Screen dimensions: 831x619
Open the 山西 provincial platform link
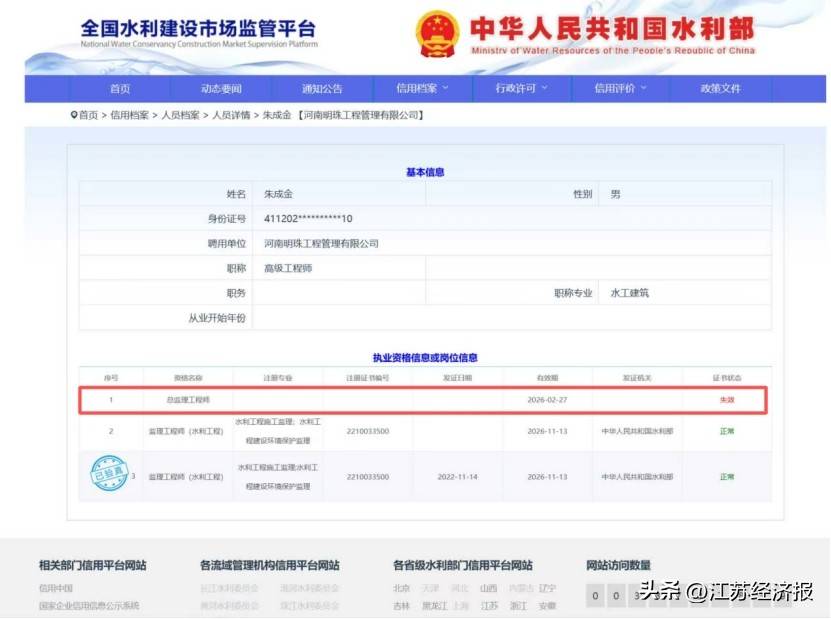click(x=488, y=588)
